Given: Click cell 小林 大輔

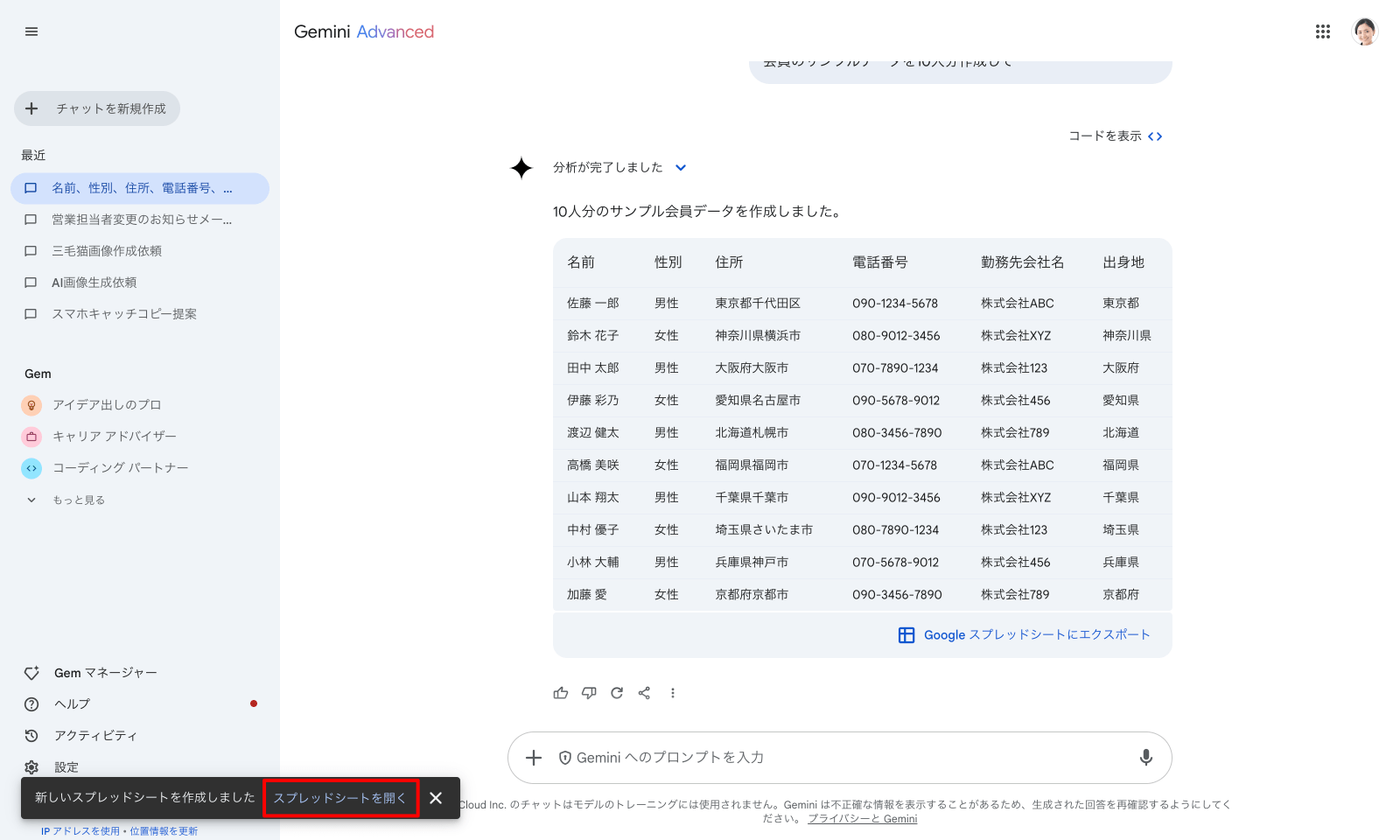Looking at the screenshot, I should click(x=593, y=563).
